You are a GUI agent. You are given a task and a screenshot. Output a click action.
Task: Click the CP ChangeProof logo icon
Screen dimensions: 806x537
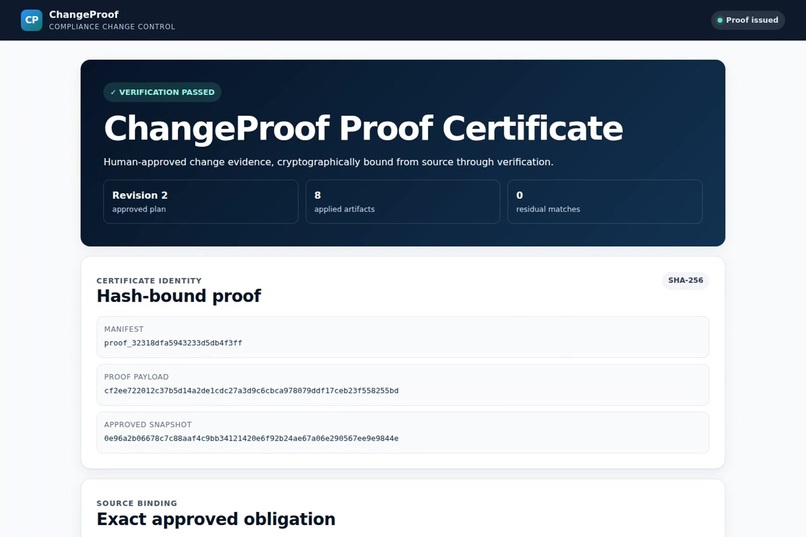(x=31, y=20)
